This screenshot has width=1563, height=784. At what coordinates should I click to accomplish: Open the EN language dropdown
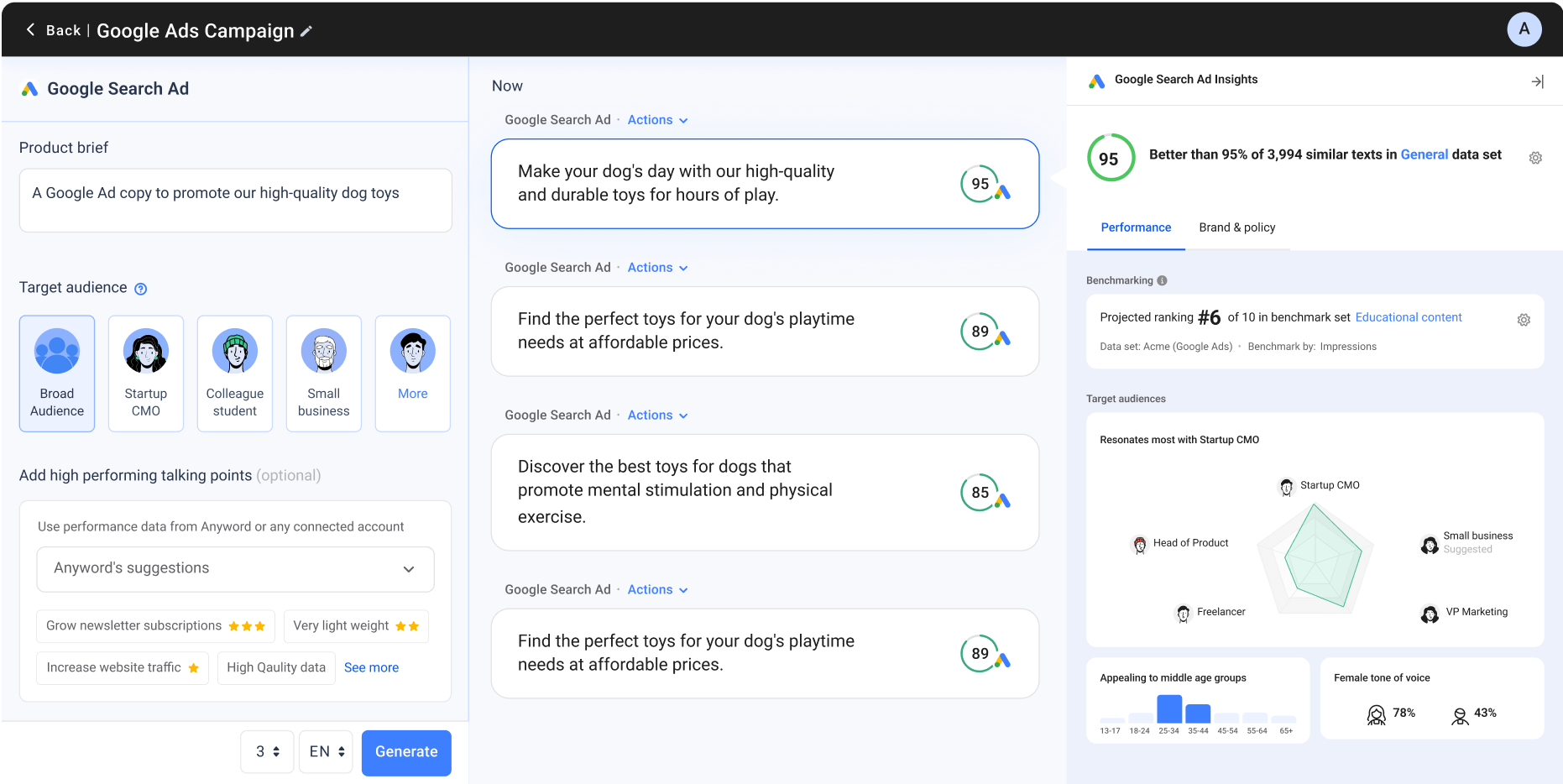[326, 751]
